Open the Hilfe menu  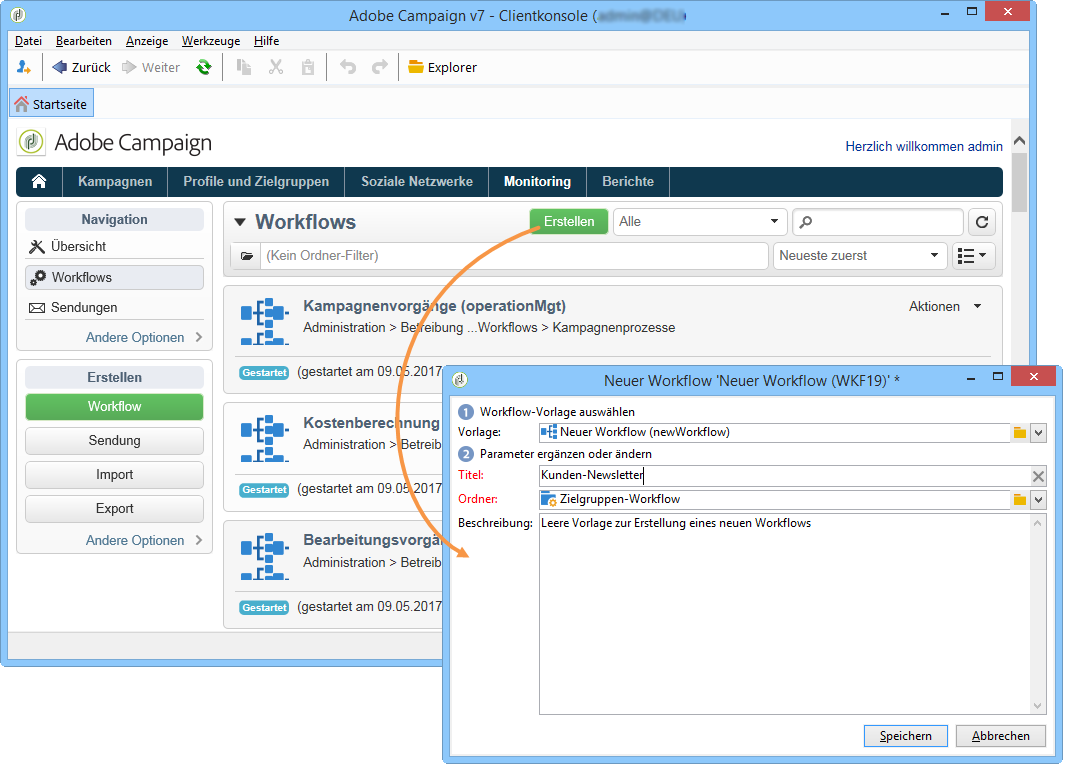pos(266,41)
